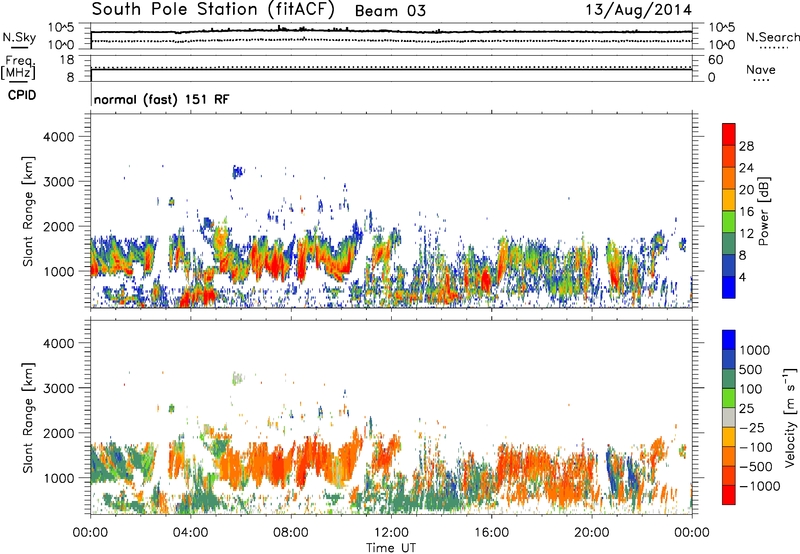Click '2000' tick on power panel axis
Viewport: 800px width, 554px height.
tap(59, 226)
